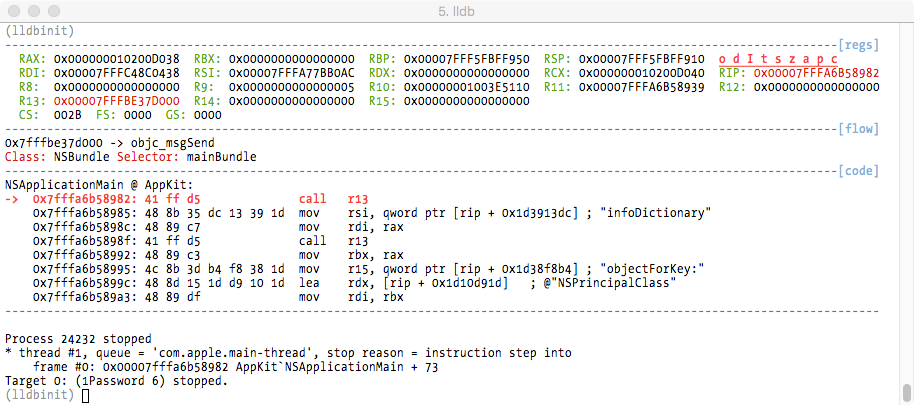The width and height of the screenshot is (914, 405).
Task: Click the [code] section label
Action: 858,171
